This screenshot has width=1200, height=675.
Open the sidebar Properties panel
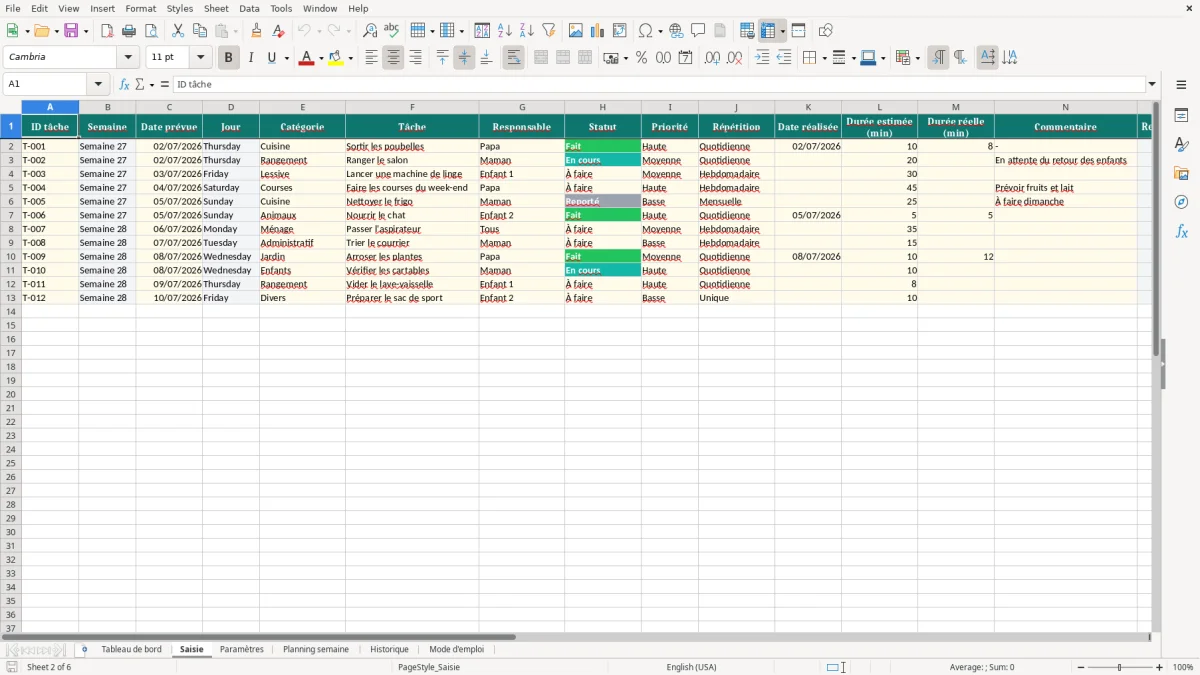tap(1181, 115)
